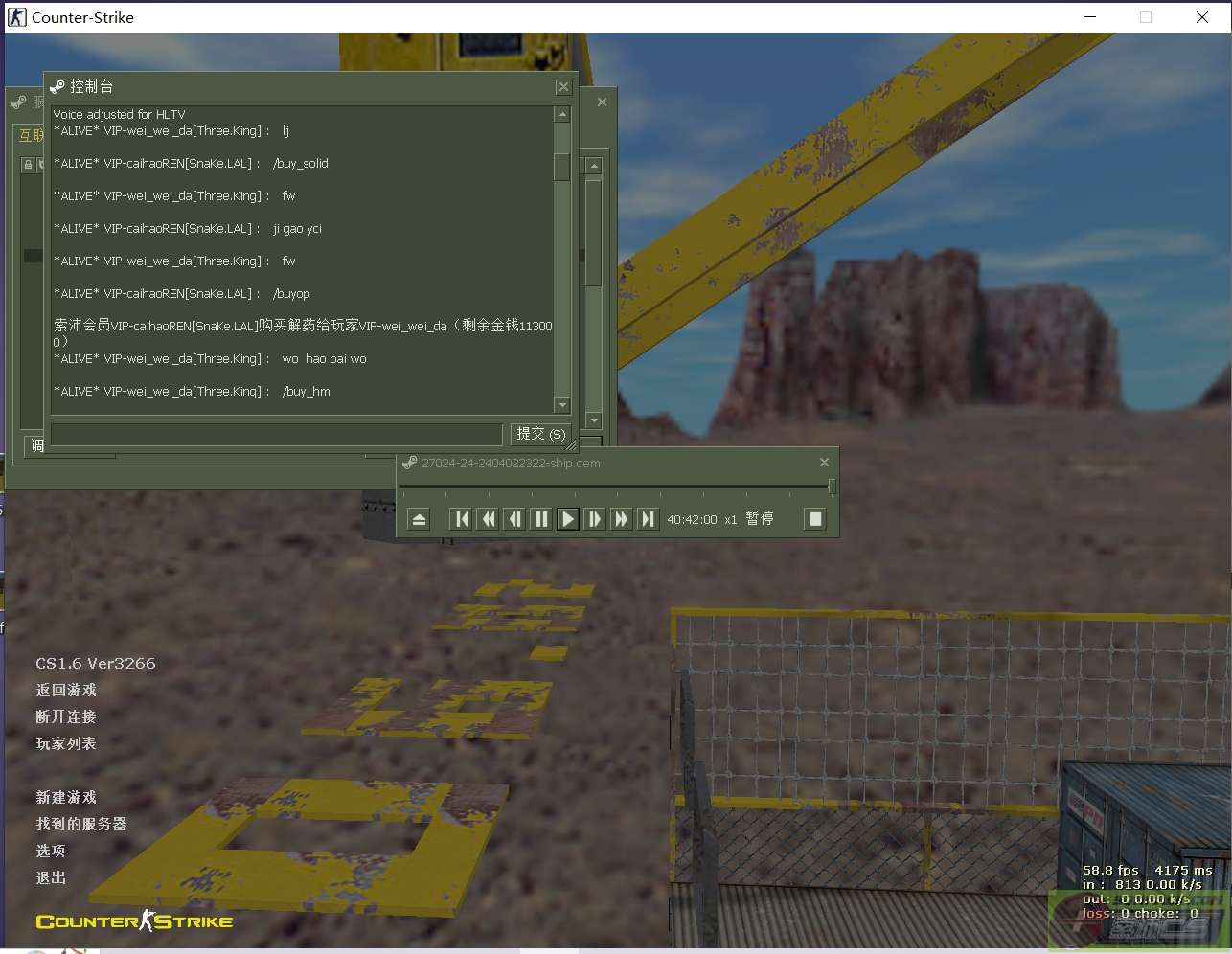Click the console line '/buy_solid'
This screenshot has width=1232, height=954.
click(x=301, y=164)
